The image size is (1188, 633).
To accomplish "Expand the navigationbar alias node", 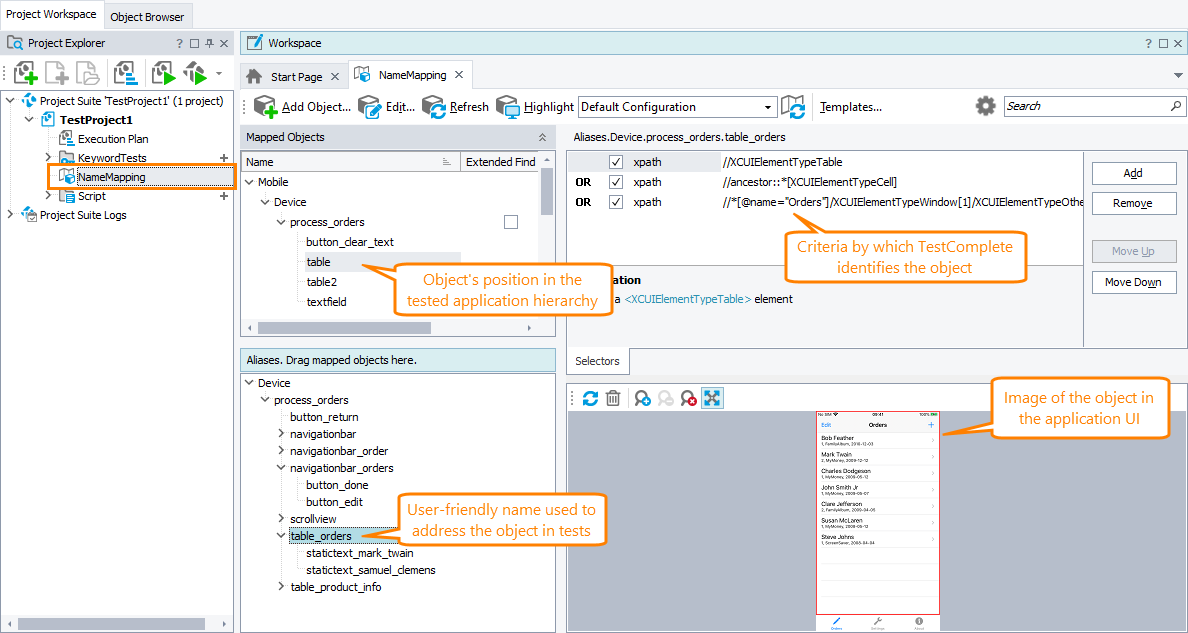I will [281, 434].
